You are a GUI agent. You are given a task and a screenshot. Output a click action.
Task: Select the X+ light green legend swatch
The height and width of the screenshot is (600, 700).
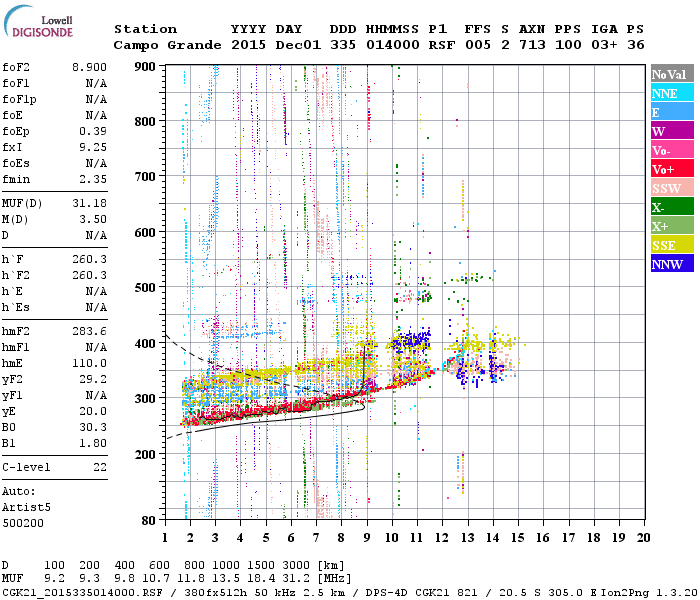[x=672, y=225]
